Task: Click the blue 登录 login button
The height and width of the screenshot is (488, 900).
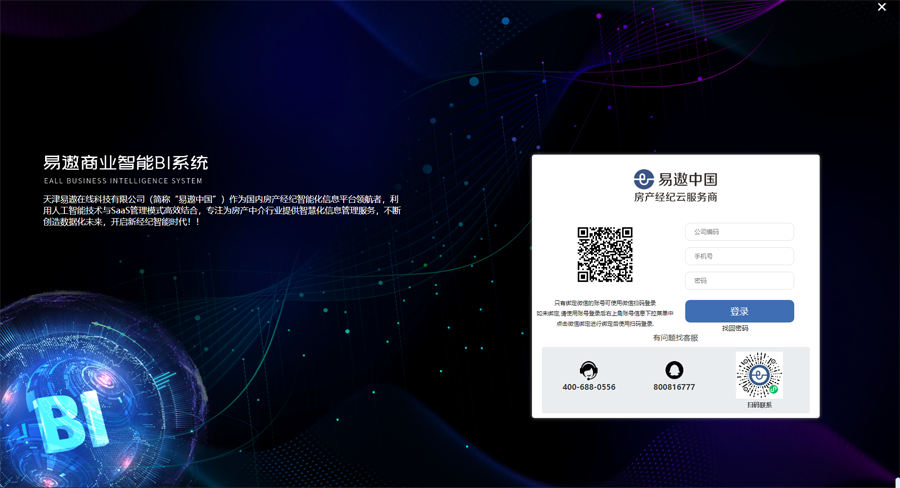Action: (x=739, y=311)
